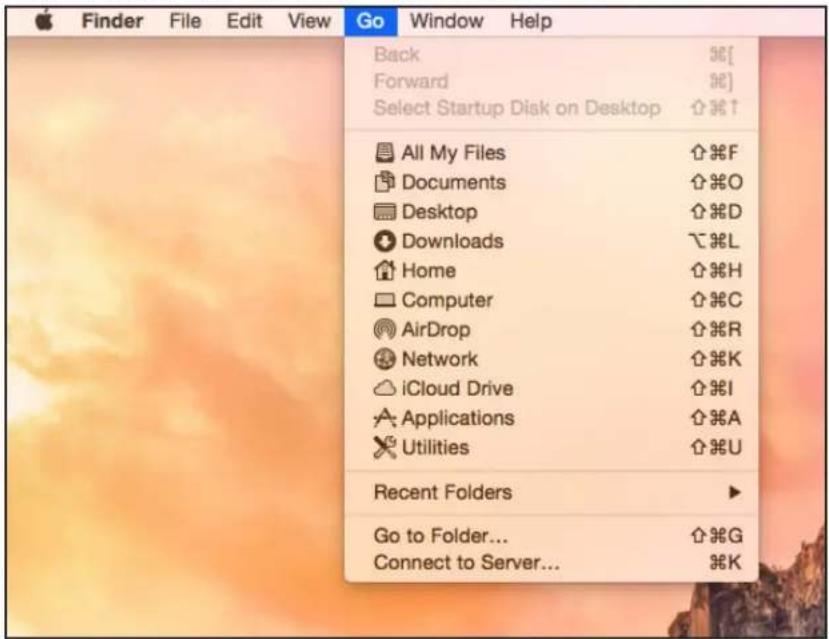Viewport: 829px width, 639px height.
Task: Click the iCloud Drive cloud icon
Action: click(x=384, y=389)
